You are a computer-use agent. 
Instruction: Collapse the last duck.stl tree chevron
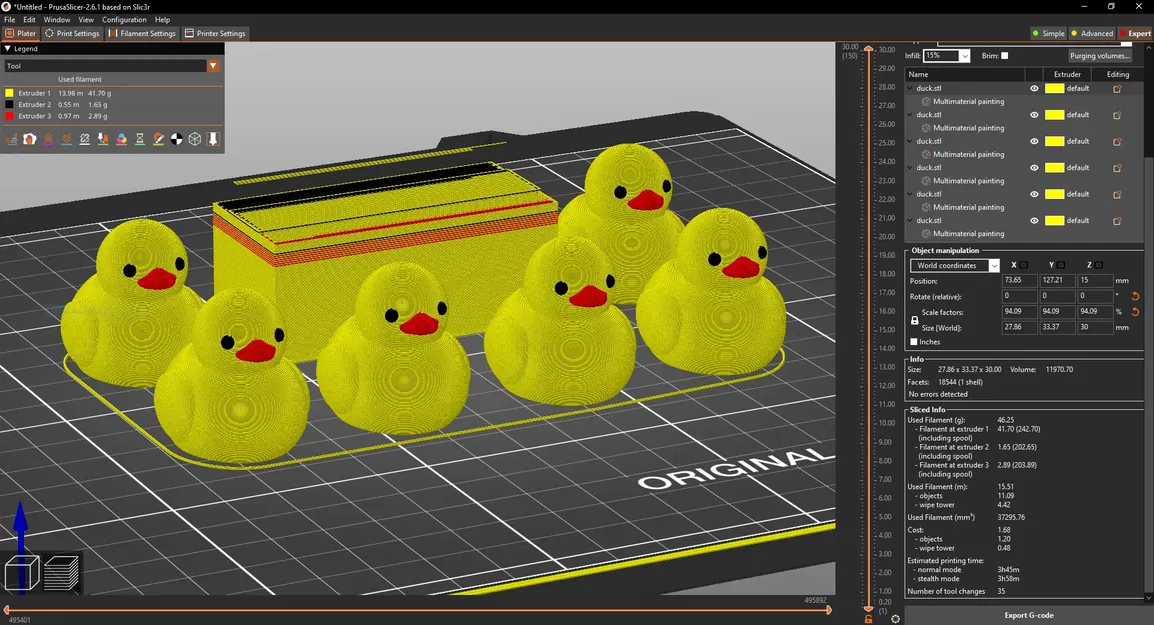pyautogui.click(x=910, y=220)
